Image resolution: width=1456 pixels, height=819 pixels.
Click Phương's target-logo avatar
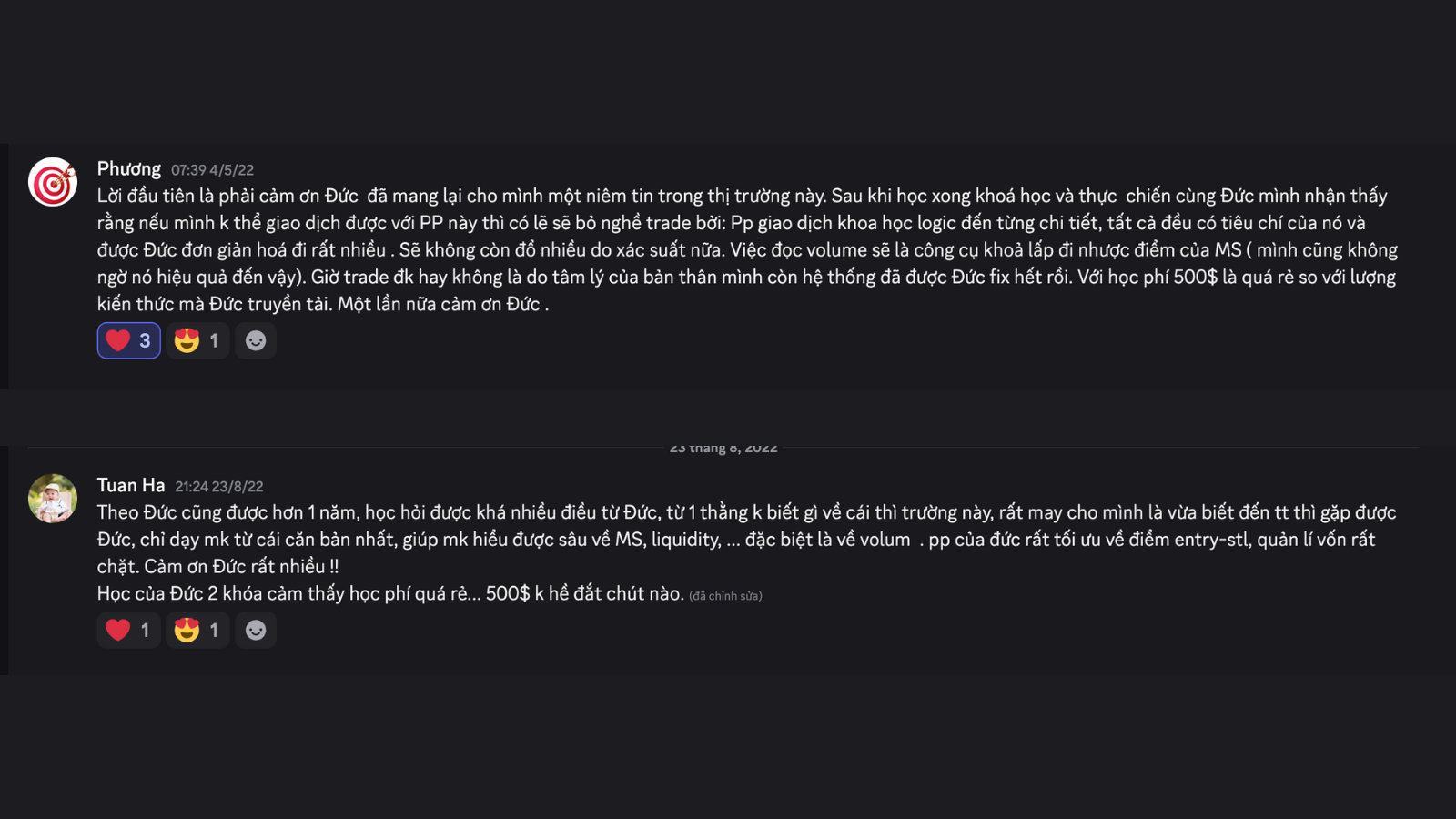click(x=53, y=182)
